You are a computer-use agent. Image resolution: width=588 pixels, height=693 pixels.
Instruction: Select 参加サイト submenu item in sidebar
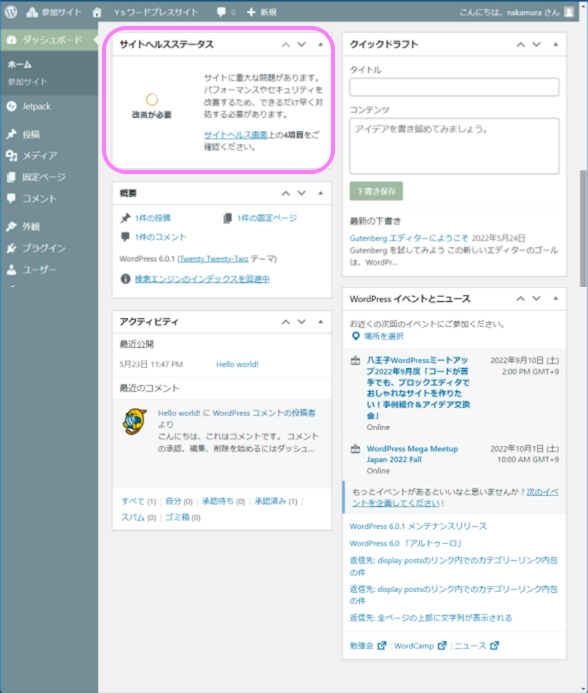[27, 82]
